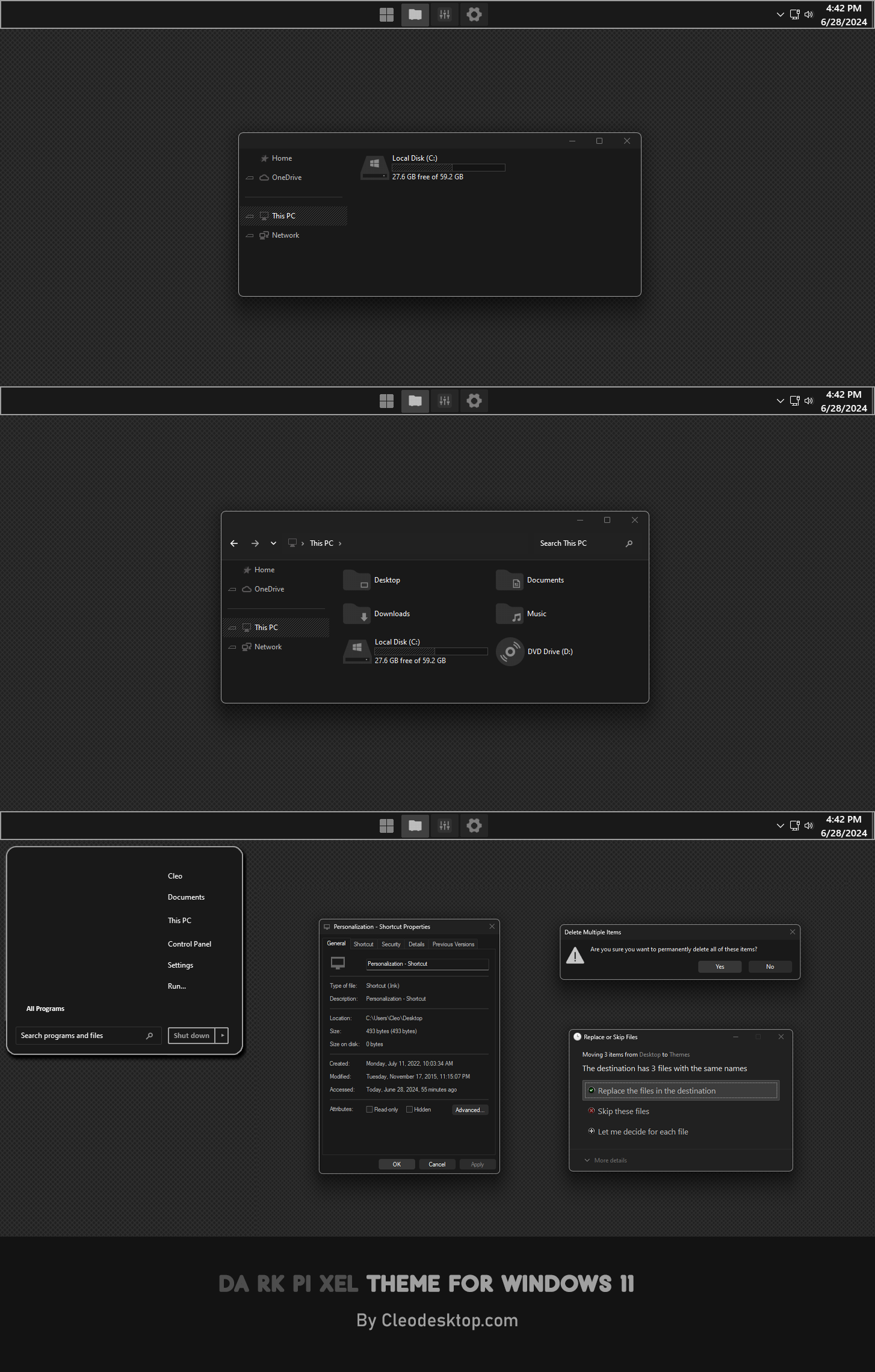The height and width of the screenshot is (1372, 875).
Task: Expand OneDrive in the explorer without address bar
Action: [250, 178]
